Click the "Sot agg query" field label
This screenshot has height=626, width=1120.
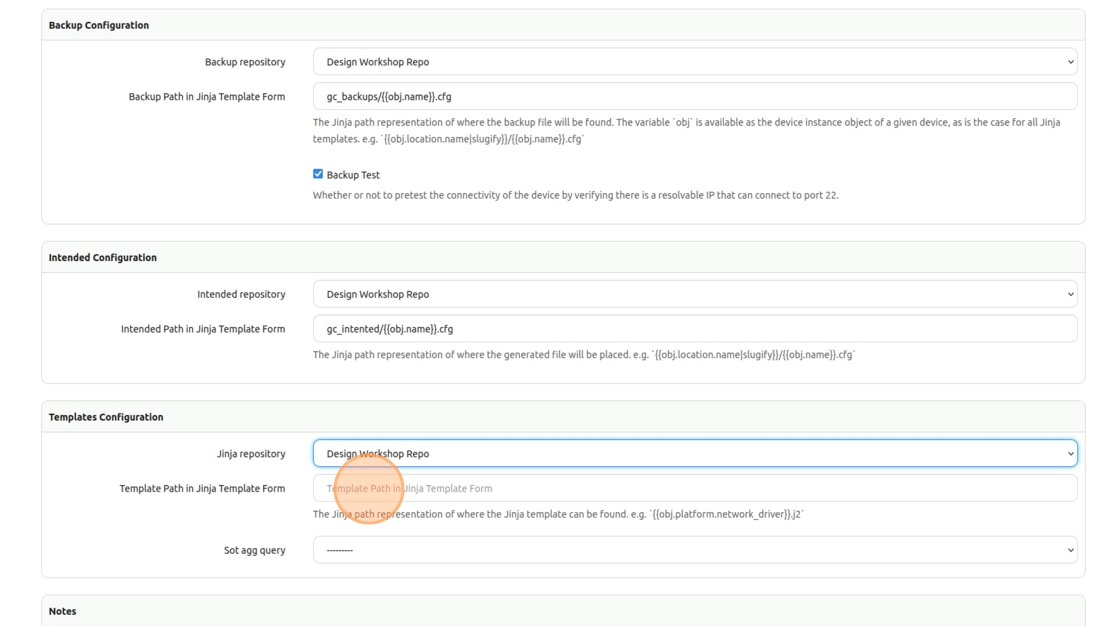click(x=254, y=550)
